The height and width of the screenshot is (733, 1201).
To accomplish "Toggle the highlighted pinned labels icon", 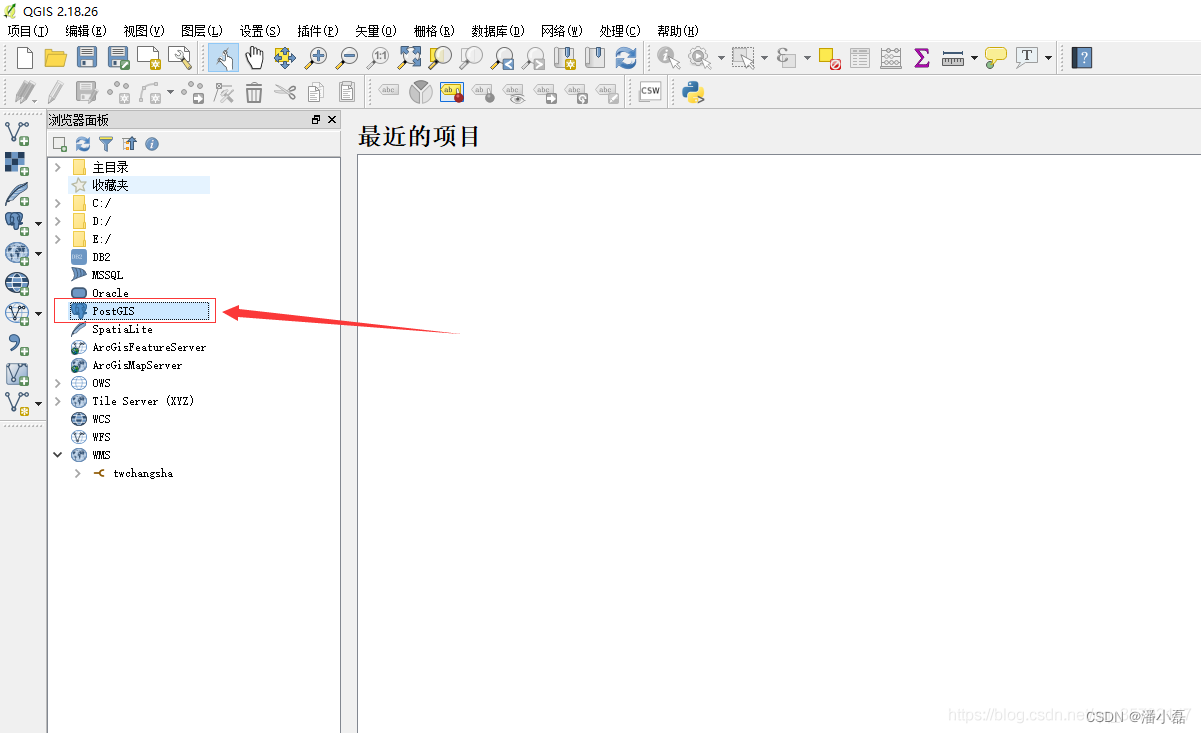I will point(452,92).
